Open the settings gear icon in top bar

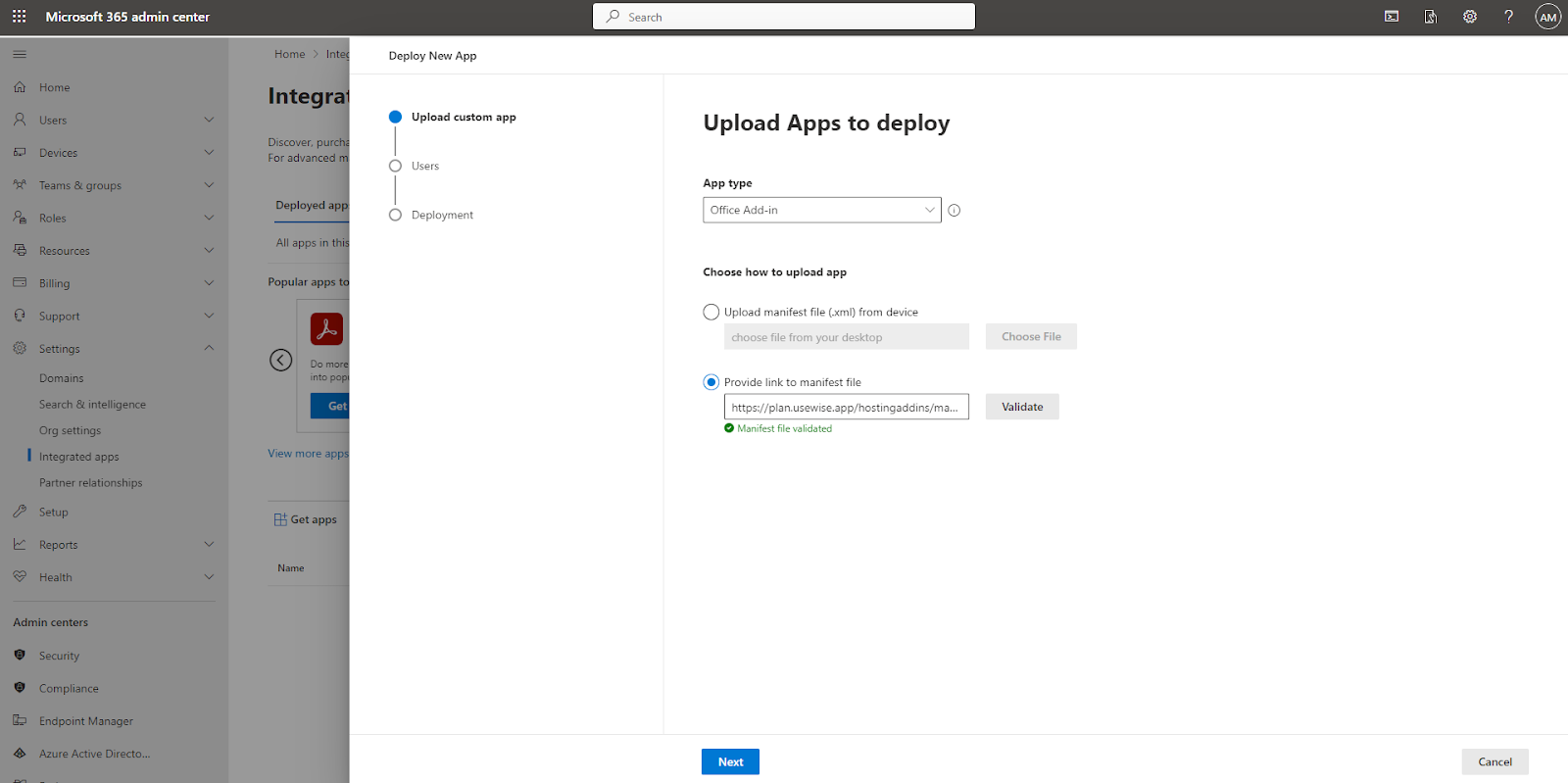click(x=1470, y=17)
